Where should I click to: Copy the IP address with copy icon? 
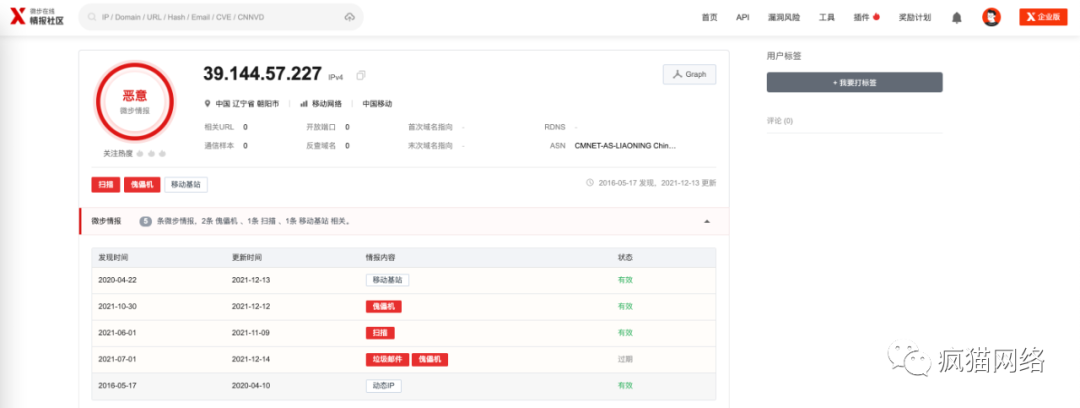click(x=361, y=75)
